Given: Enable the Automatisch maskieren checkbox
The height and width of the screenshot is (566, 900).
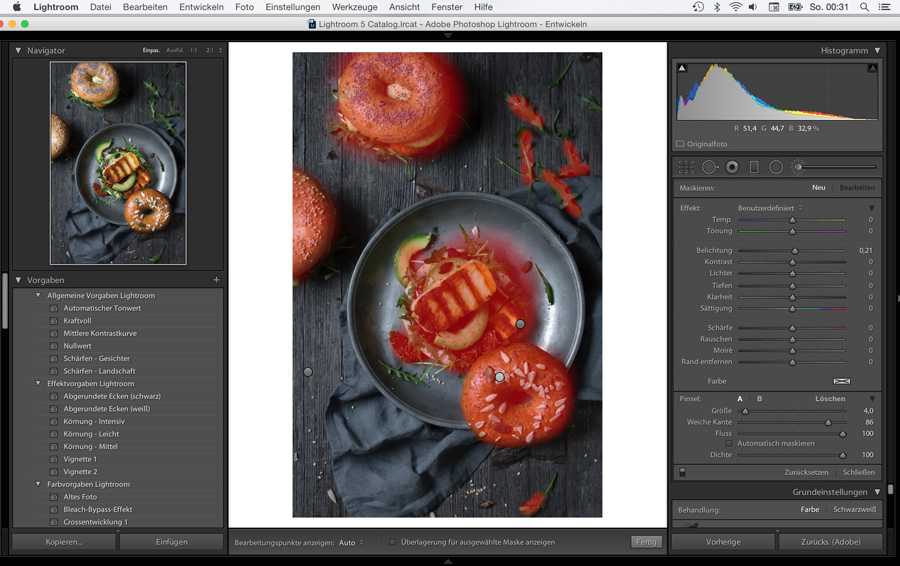Looking at the screenshot, I should tap(730, 443).
